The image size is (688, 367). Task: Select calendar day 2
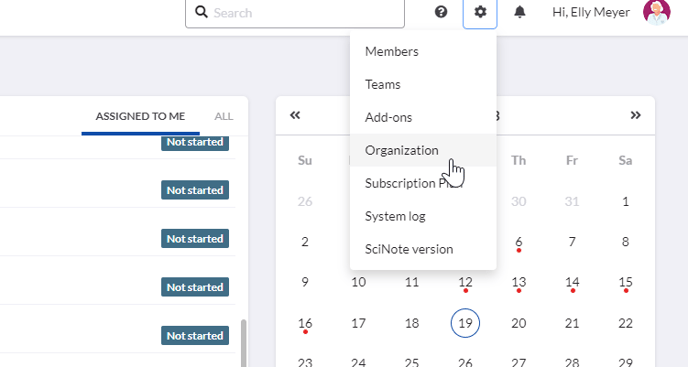coord(305,241)
